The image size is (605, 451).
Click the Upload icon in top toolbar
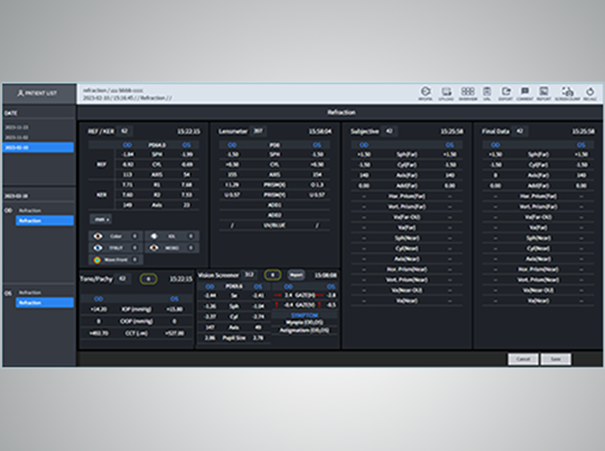click(x=446, y=92)
